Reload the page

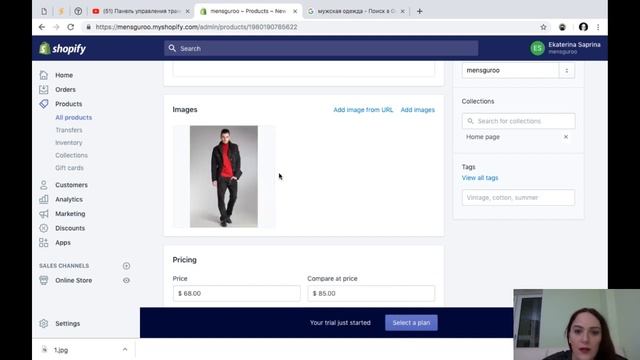(x=71, y=27)
